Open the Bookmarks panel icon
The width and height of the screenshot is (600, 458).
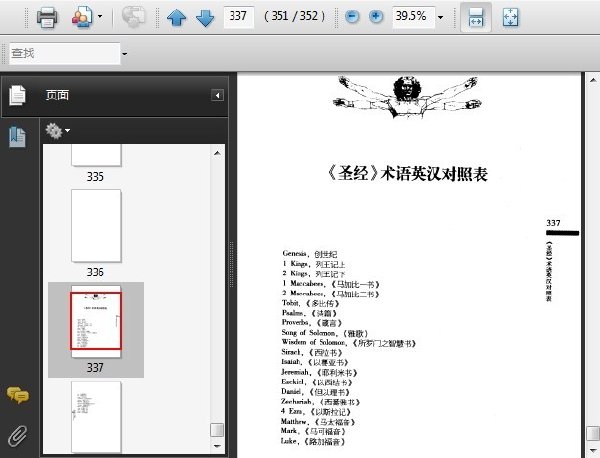[18, 137]
